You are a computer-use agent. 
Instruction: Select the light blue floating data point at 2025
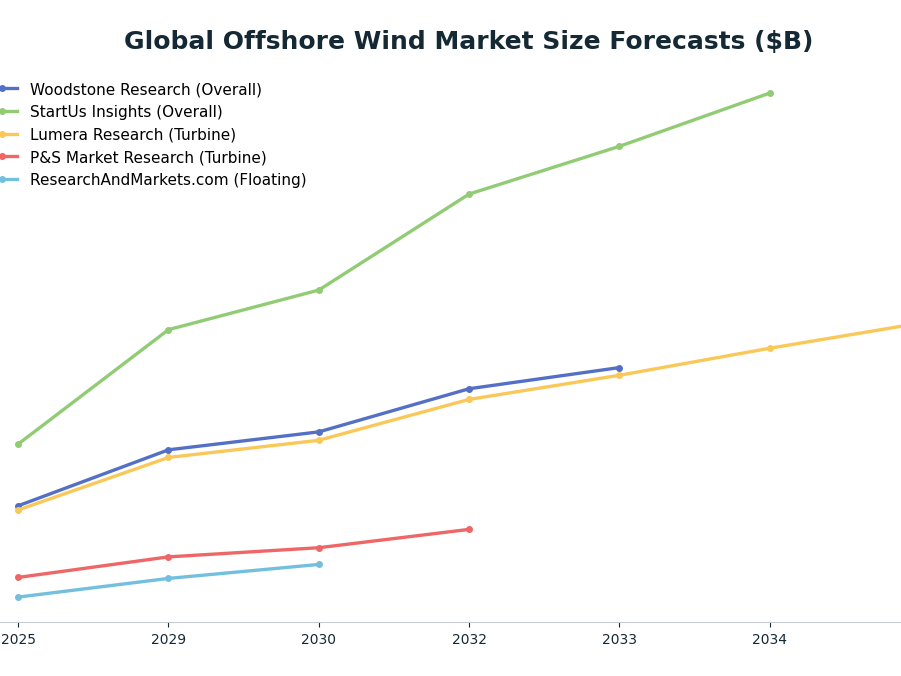pyautogui.click(x=18, y=597)
